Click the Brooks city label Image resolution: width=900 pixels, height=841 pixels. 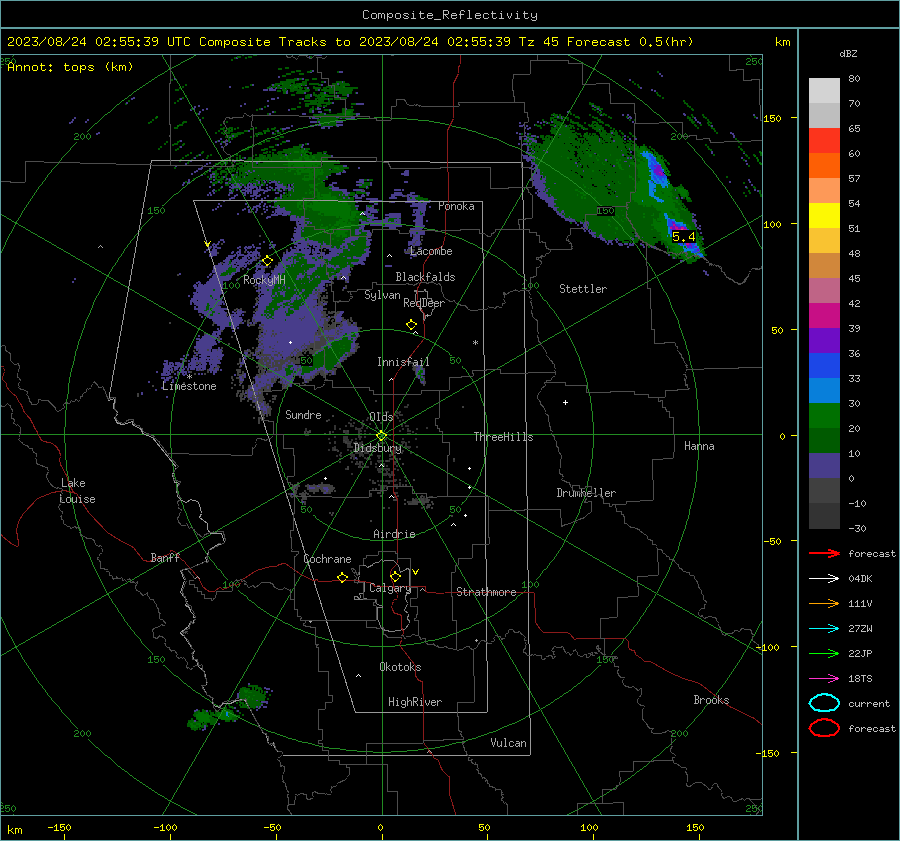click(711, 700)
